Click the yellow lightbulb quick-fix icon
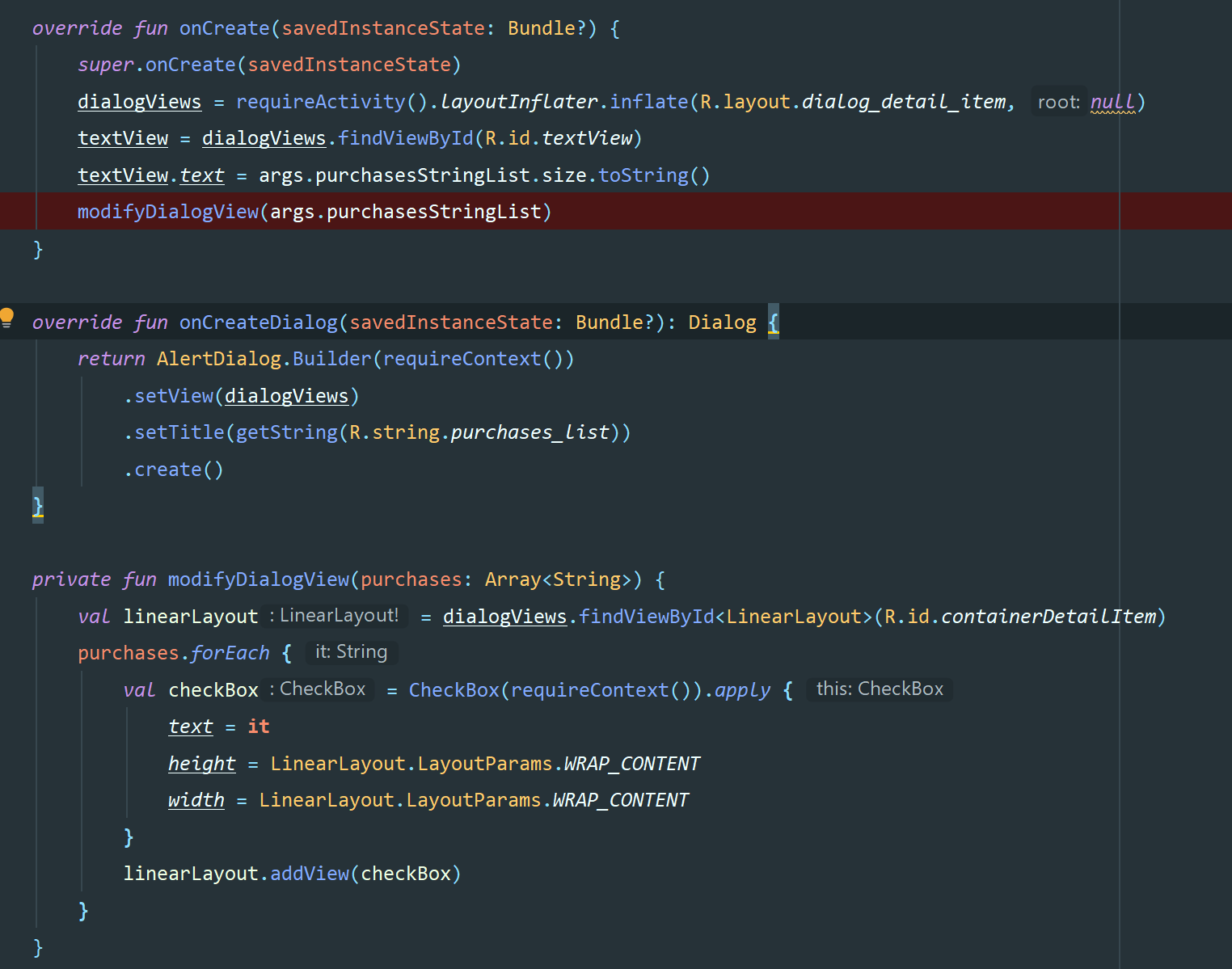Viewport: 1232px width, 969px height. [7, 317]
